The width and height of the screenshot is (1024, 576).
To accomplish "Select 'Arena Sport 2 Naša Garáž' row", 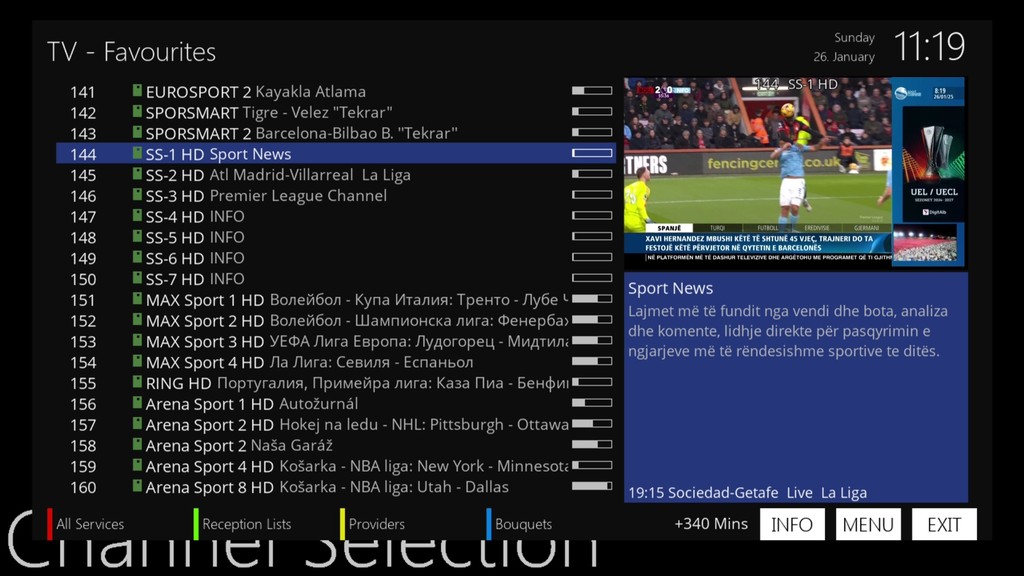I will [x=336, y=445].
